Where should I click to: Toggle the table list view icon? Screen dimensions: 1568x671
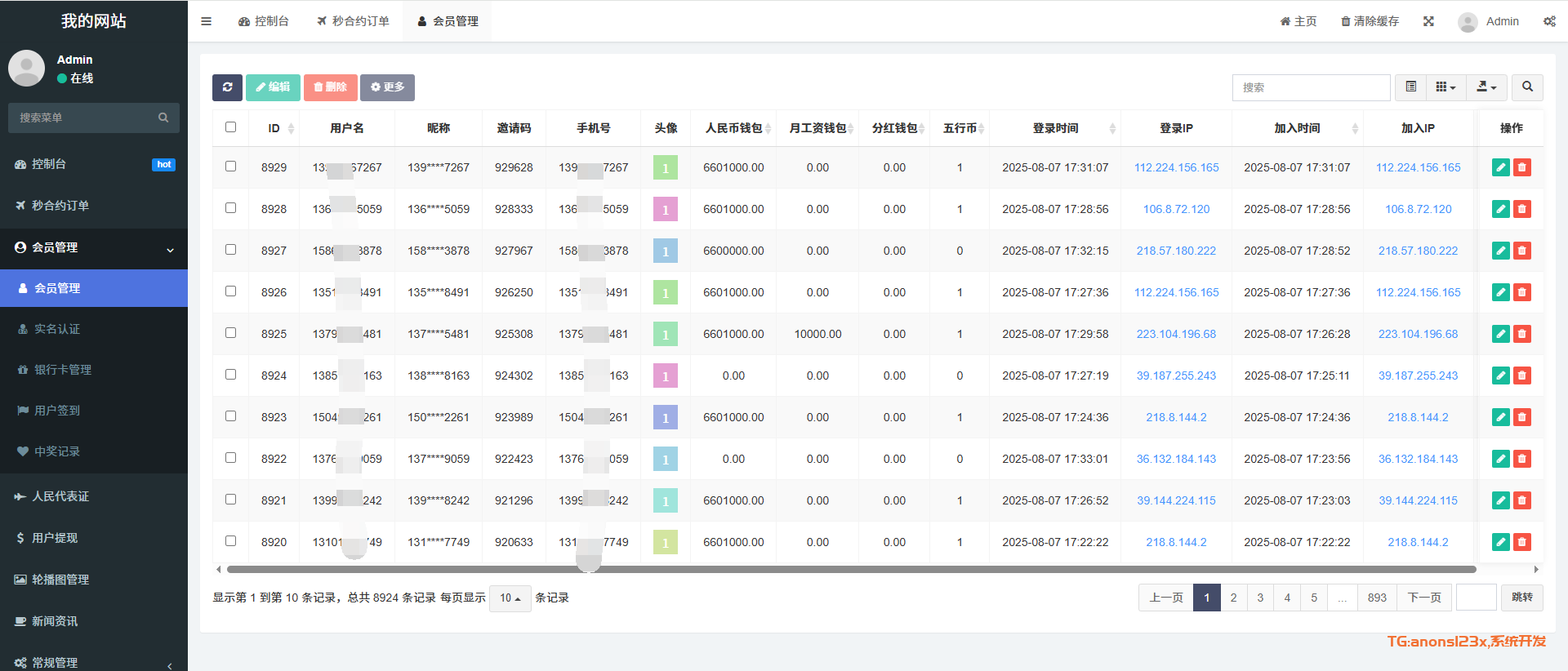(1410, 87)
